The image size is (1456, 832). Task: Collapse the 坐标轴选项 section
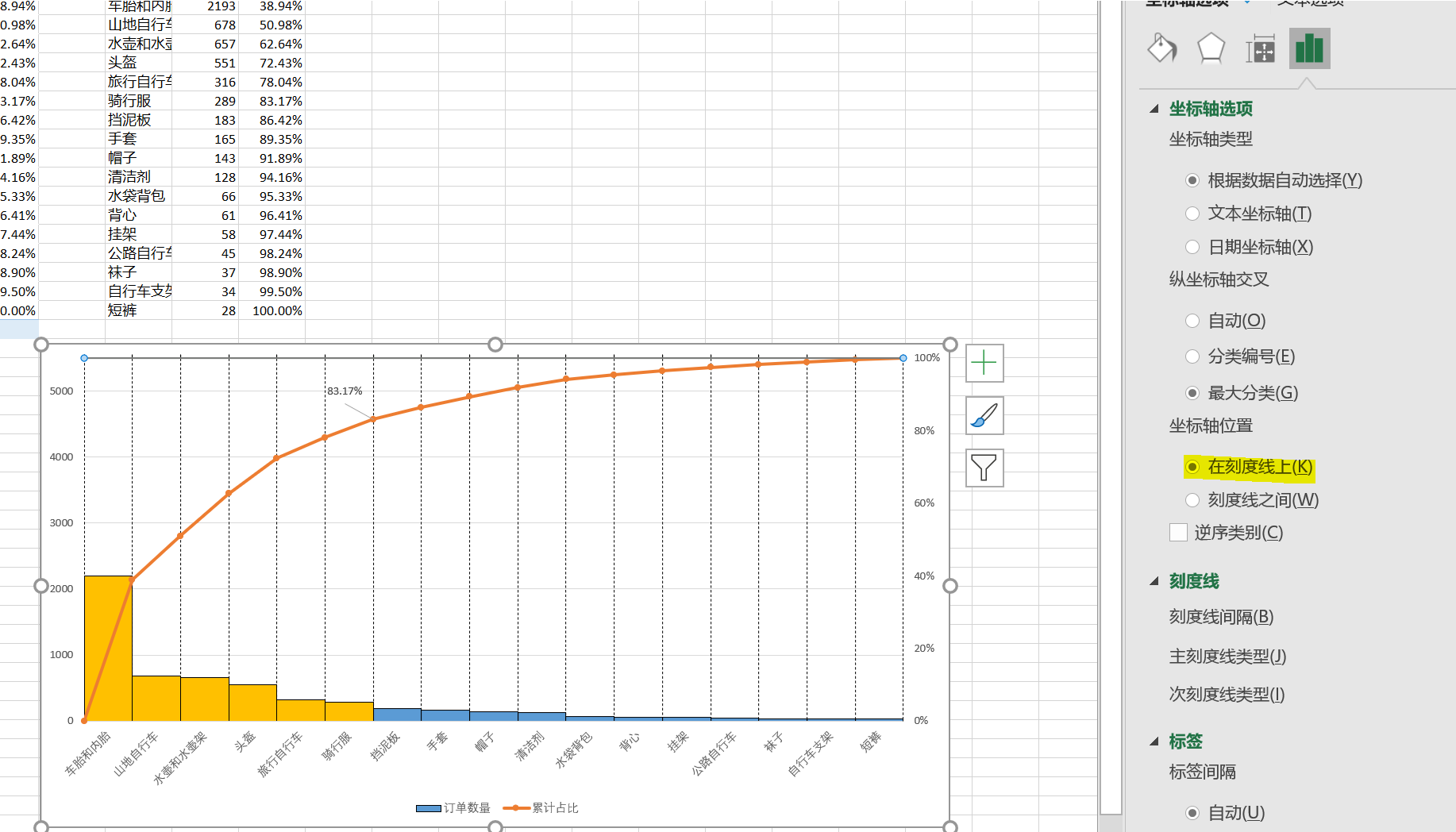point(1154,109)
